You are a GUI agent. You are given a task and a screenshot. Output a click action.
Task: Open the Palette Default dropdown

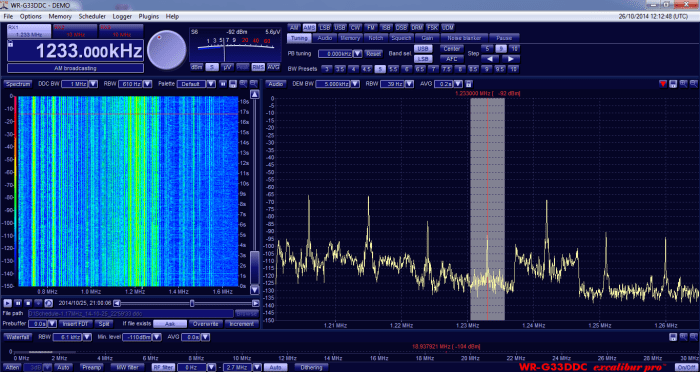[210, 84]
